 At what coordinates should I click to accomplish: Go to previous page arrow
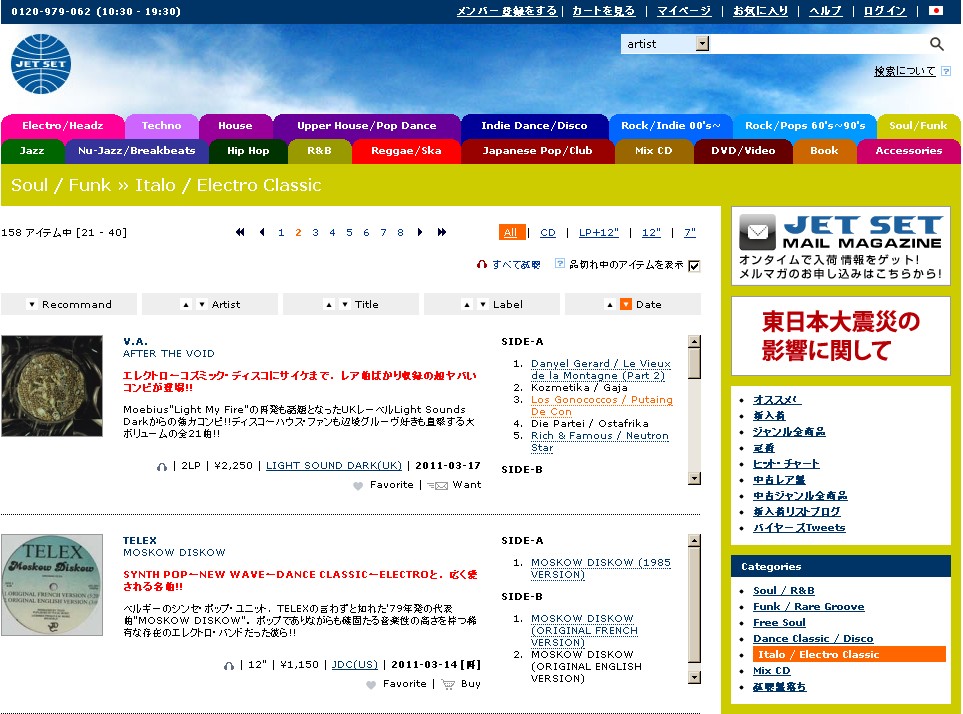262,232
